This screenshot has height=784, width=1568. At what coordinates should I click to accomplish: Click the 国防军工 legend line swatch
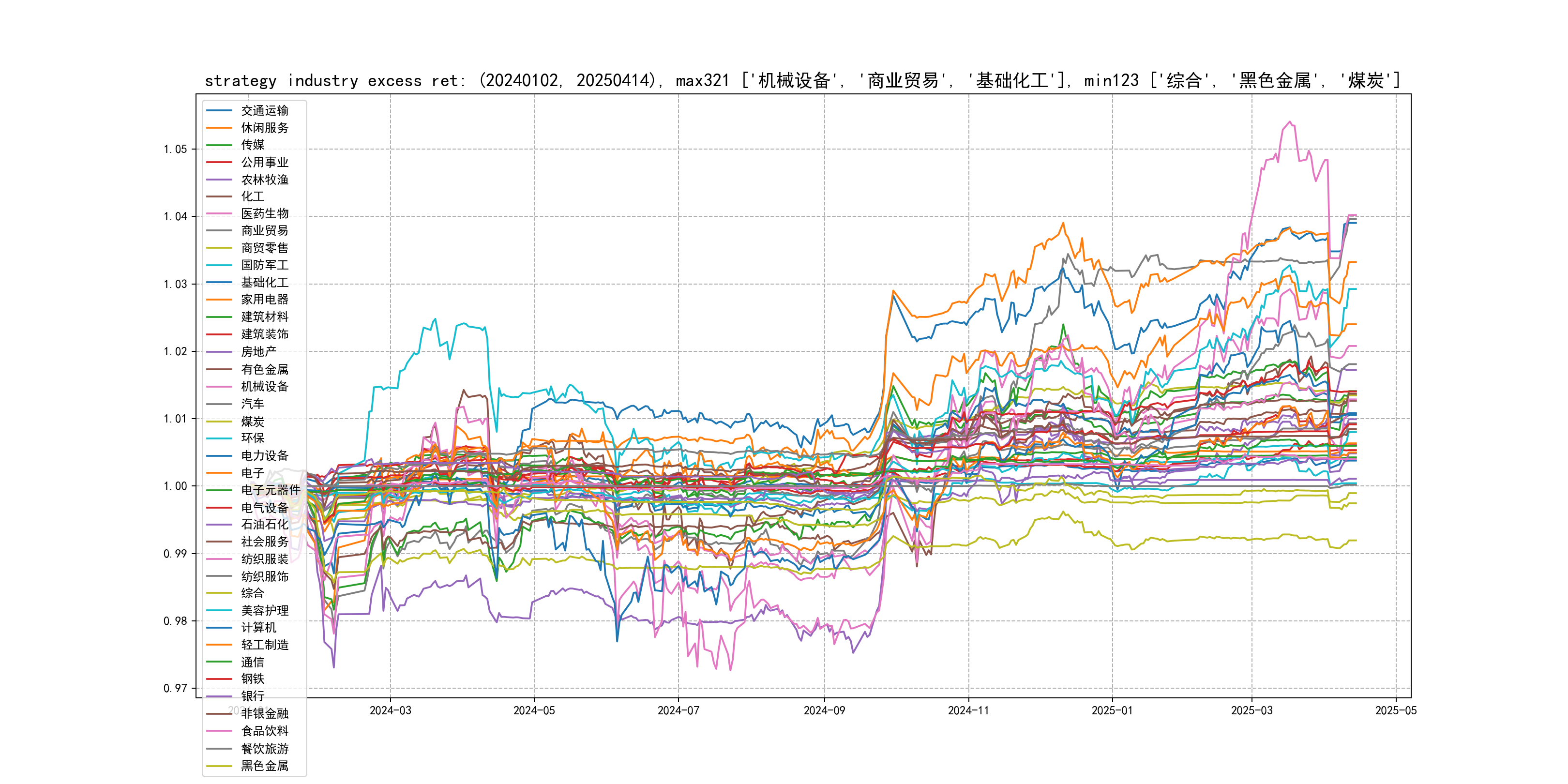219,265
